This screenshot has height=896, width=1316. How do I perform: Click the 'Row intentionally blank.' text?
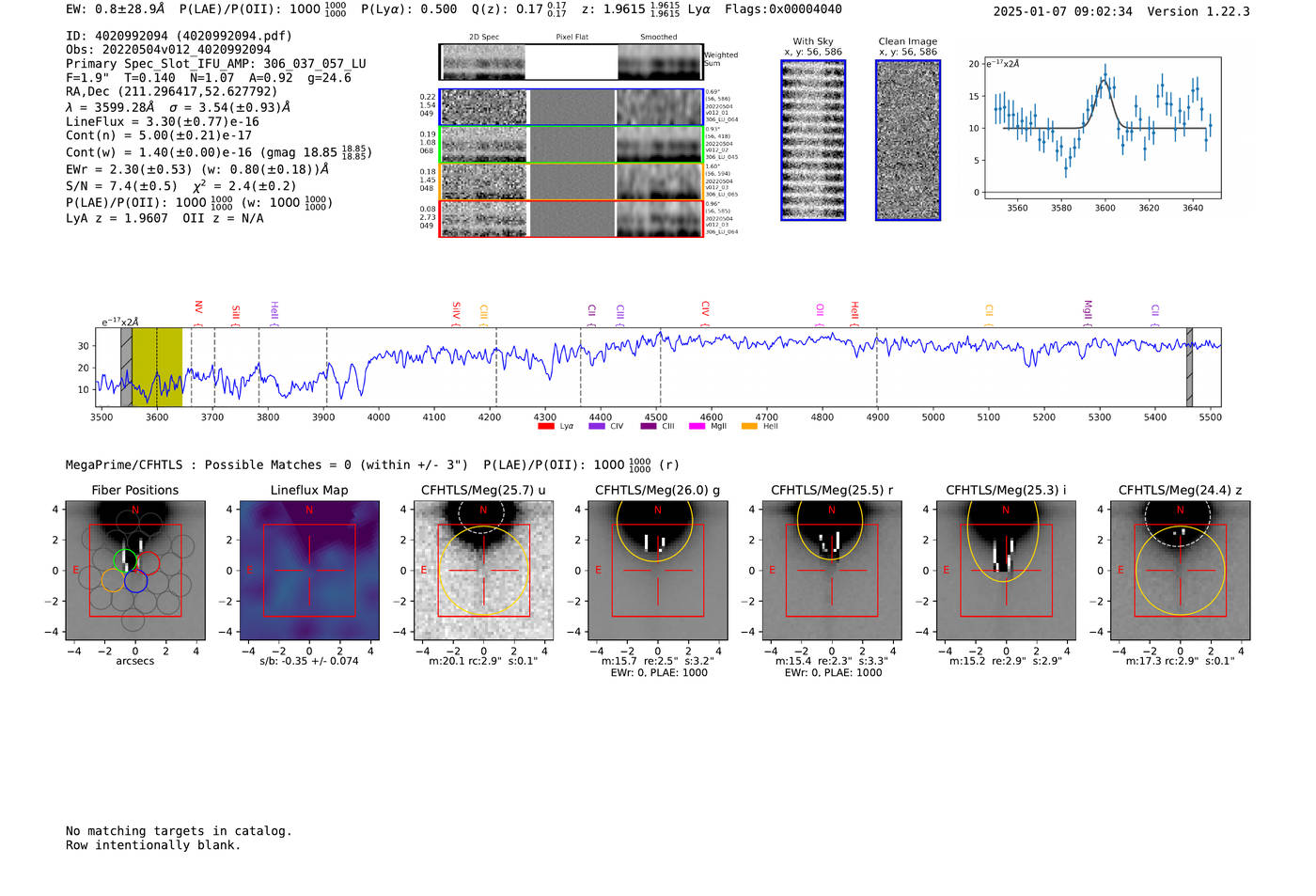pyautogui.click(x=153, y=845)
